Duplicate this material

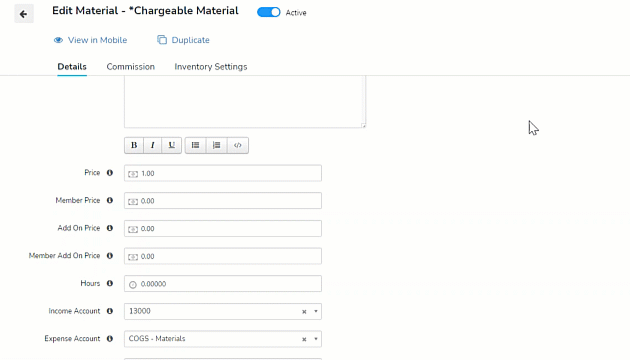183,40
